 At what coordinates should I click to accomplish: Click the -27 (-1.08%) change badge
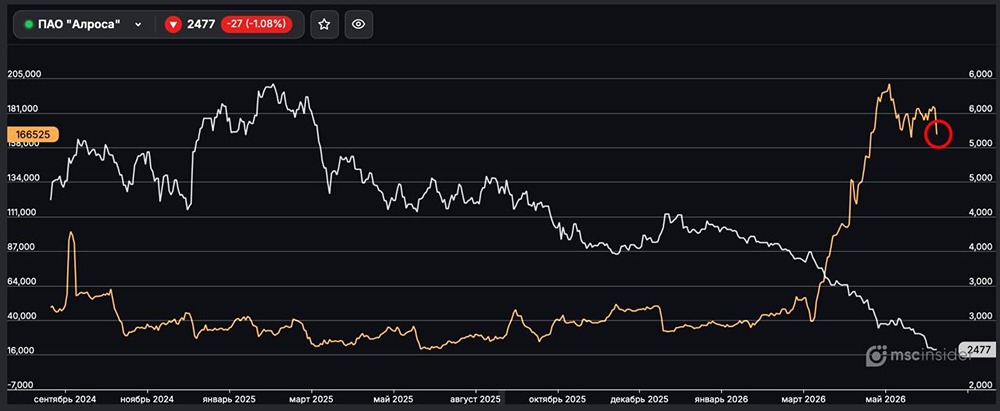point(256,24)
